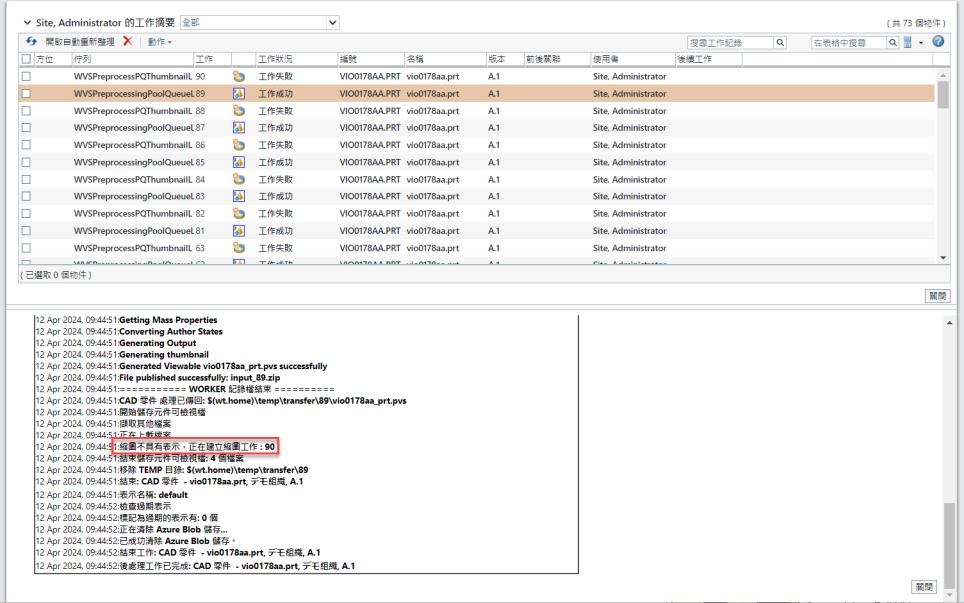Click the job icon in row 83
Screen dimensions: 964x603
click(239, 196)
